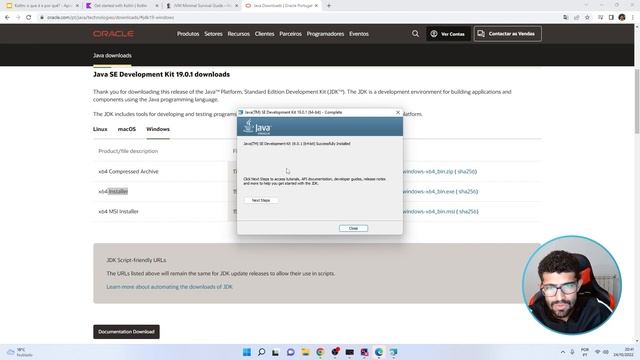Open the browser profile avatar

[622, 18]
